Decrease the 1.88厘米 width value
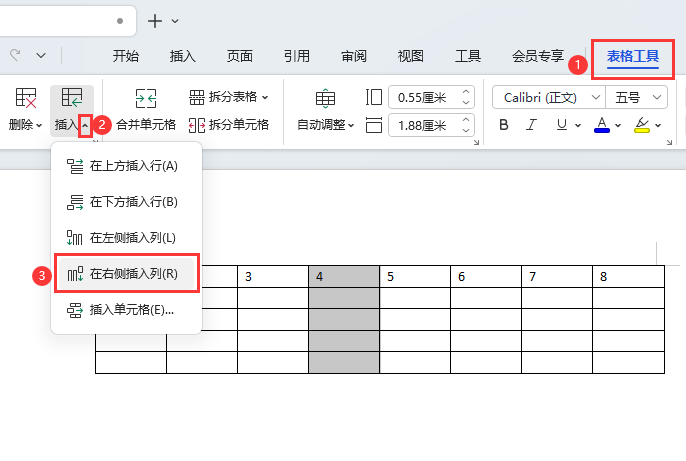 tap(466, 130)
